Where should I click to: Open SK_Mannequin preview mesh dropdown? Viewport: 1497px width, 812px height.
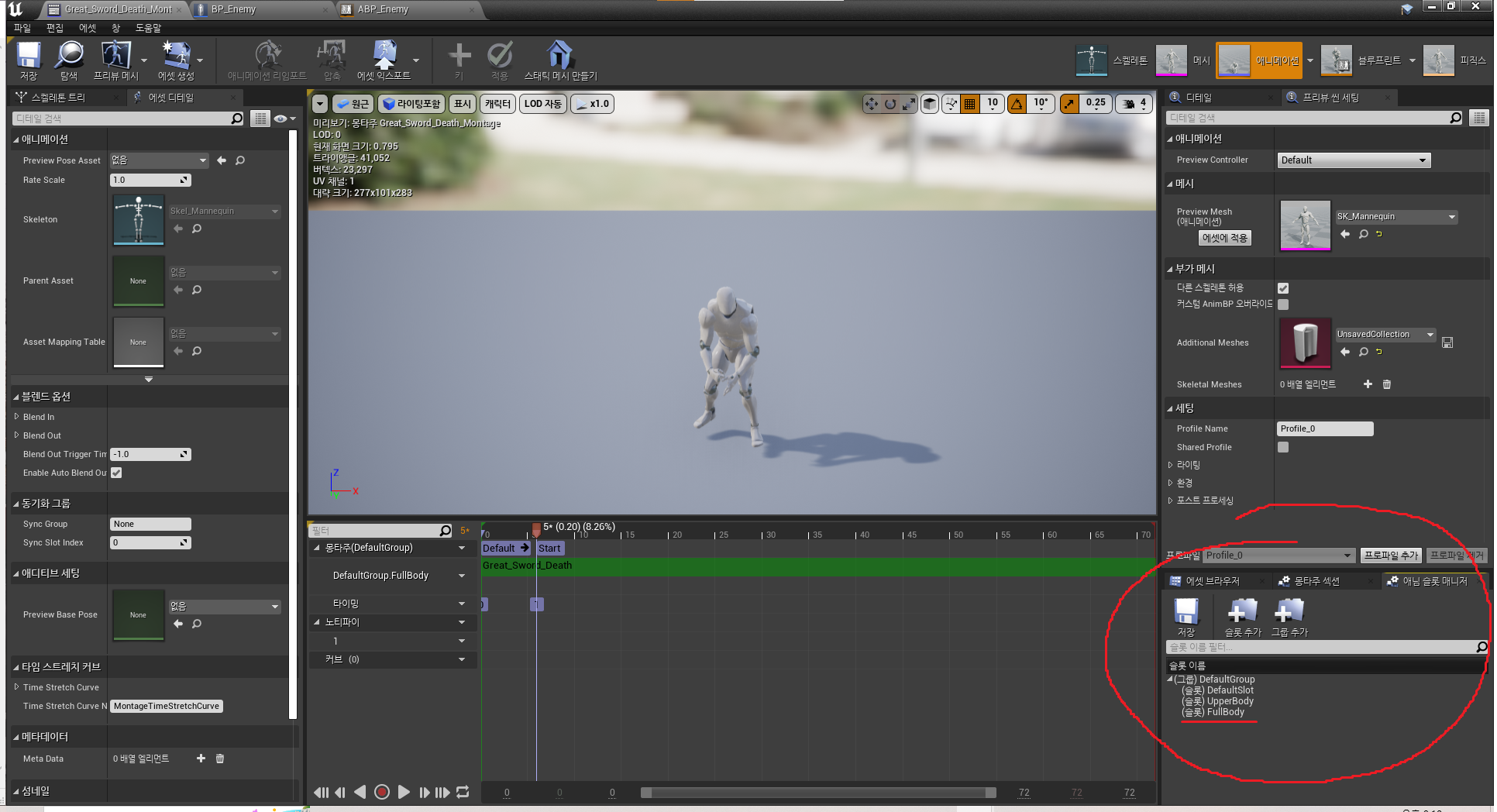(x=1396, y=217)
